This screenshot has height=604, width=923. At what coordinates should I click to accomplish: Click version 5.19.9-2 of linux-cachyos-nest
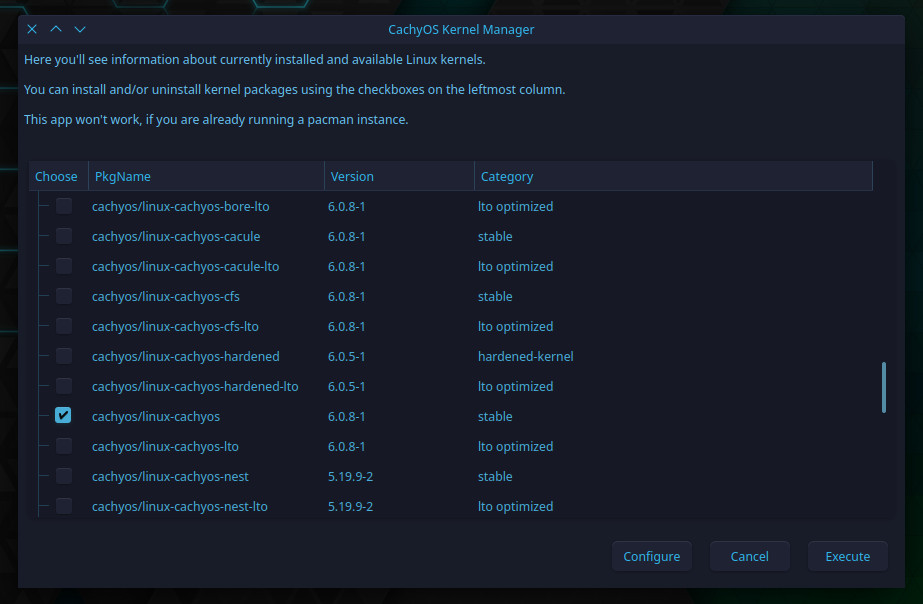point(350,477)
